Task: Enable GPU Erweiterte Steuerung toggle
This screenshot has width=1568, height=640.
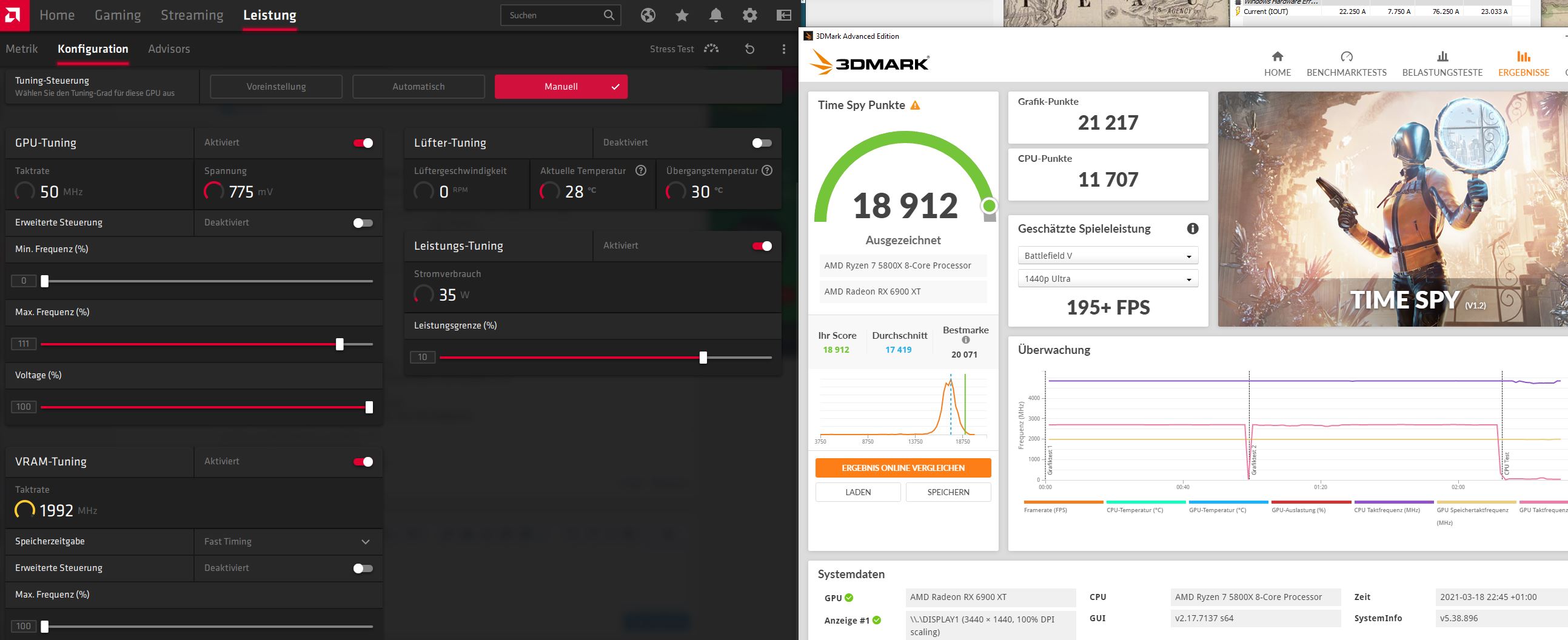Action: coord(363,222)
